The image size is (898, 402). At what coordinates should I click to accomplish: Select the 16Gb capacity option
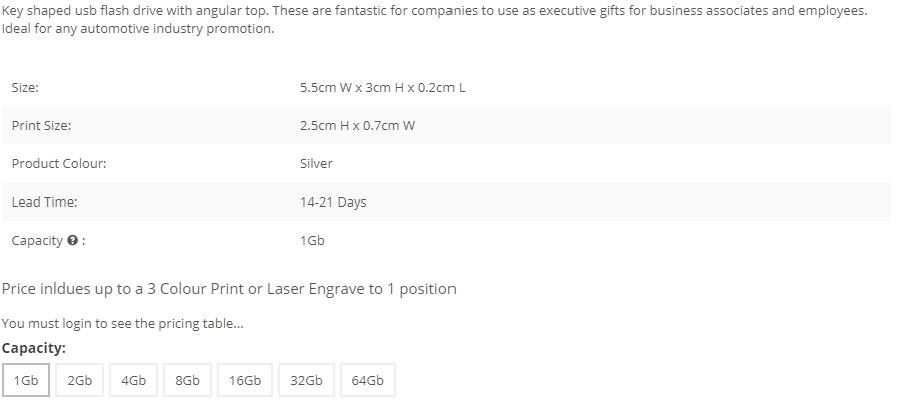245,380
